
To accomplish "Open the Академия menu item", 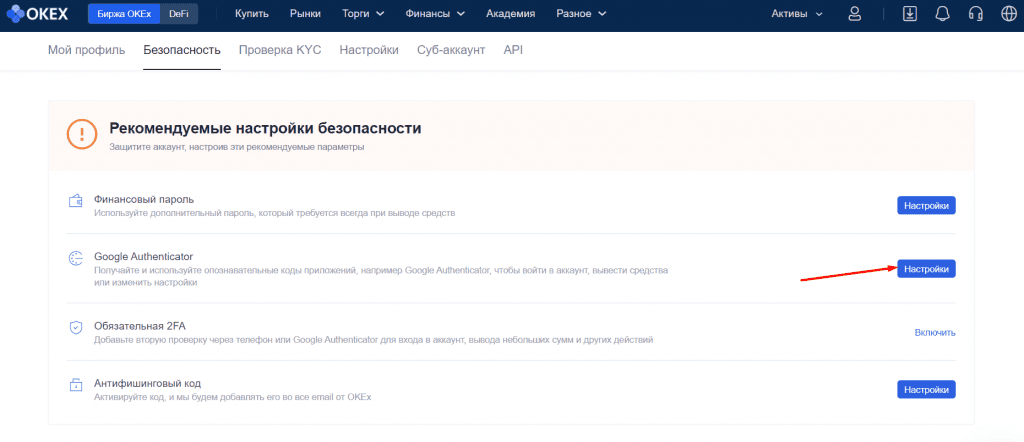I will [511, 14].
